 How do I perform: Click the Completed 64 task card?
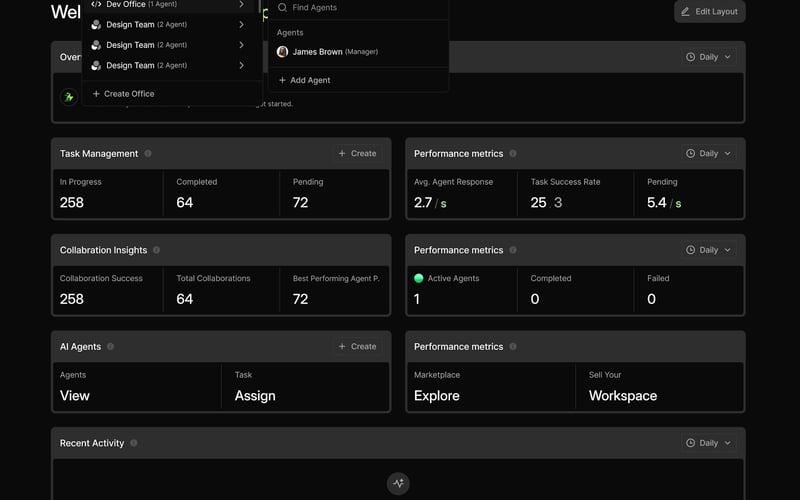[x=221, y=194]
